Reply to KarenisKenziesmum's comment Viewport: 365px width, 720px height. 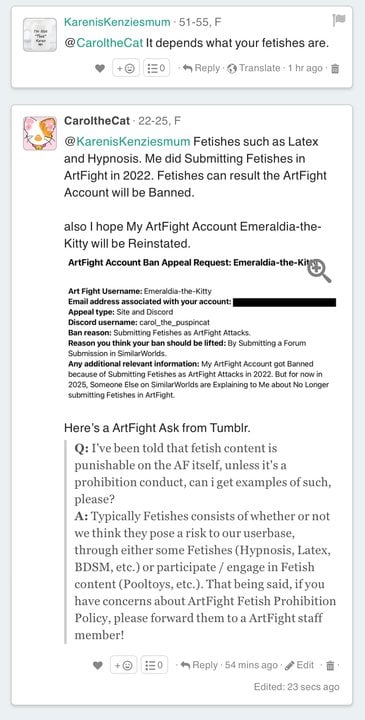click(201, 68)
